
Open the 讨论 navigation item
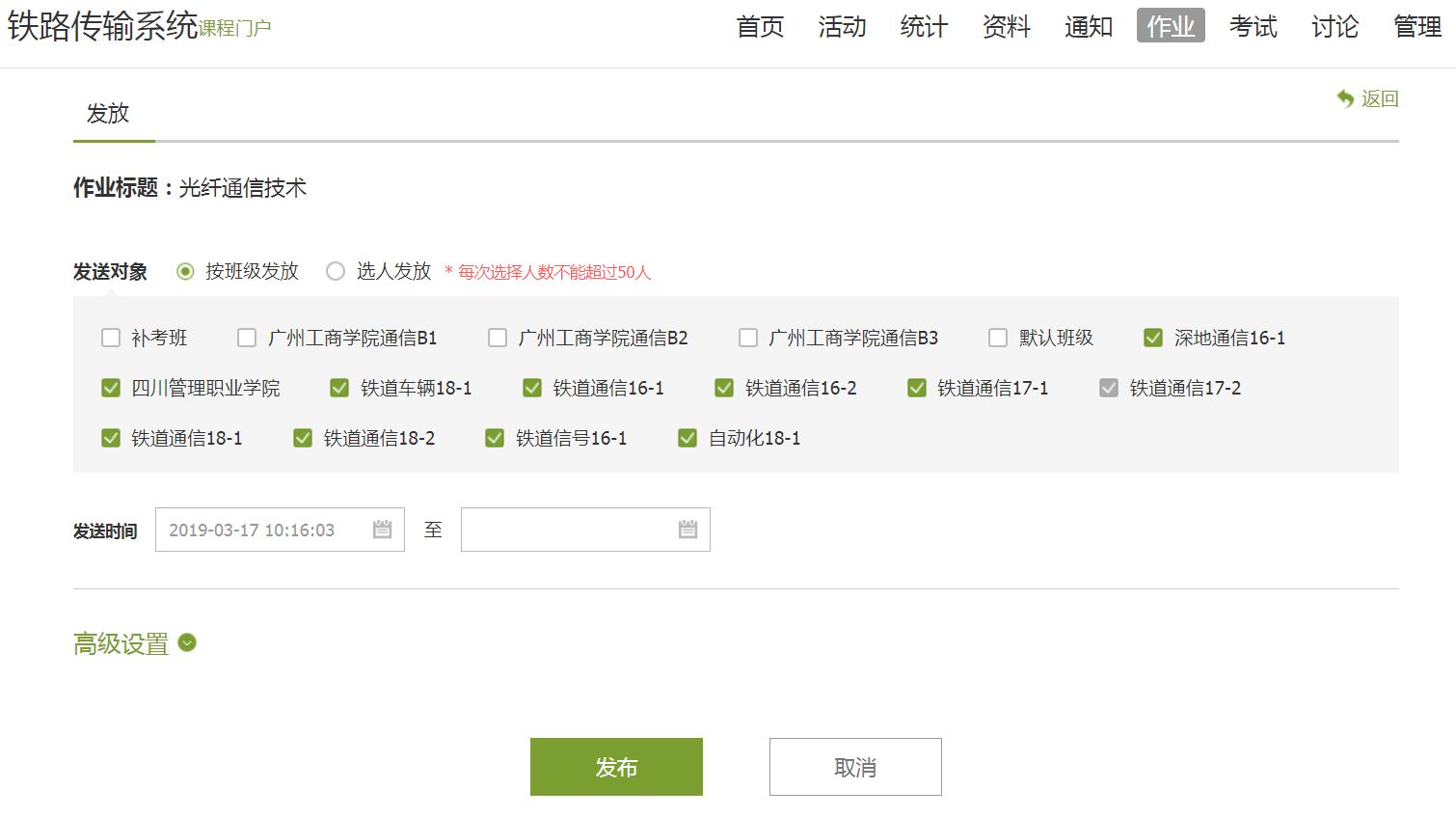[1335, 26]
